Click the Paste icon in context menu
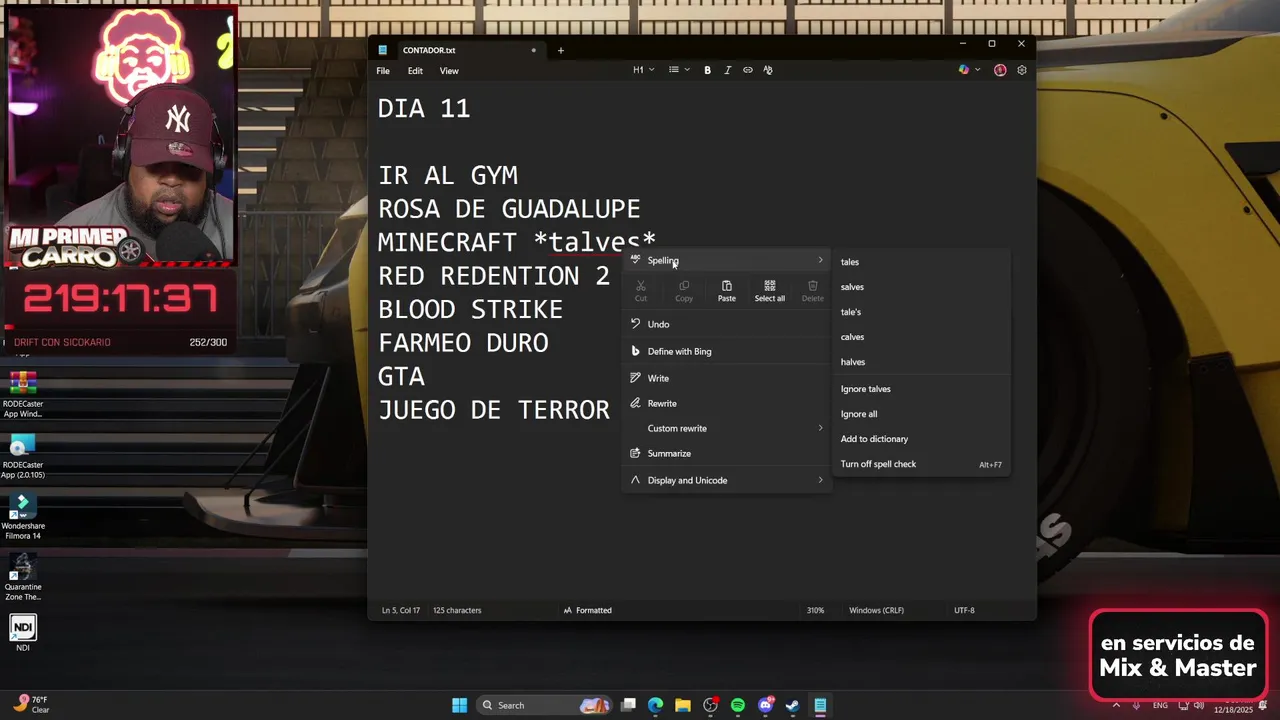The height and width of the screenshot is (720, 1280). tap(727, 291)
